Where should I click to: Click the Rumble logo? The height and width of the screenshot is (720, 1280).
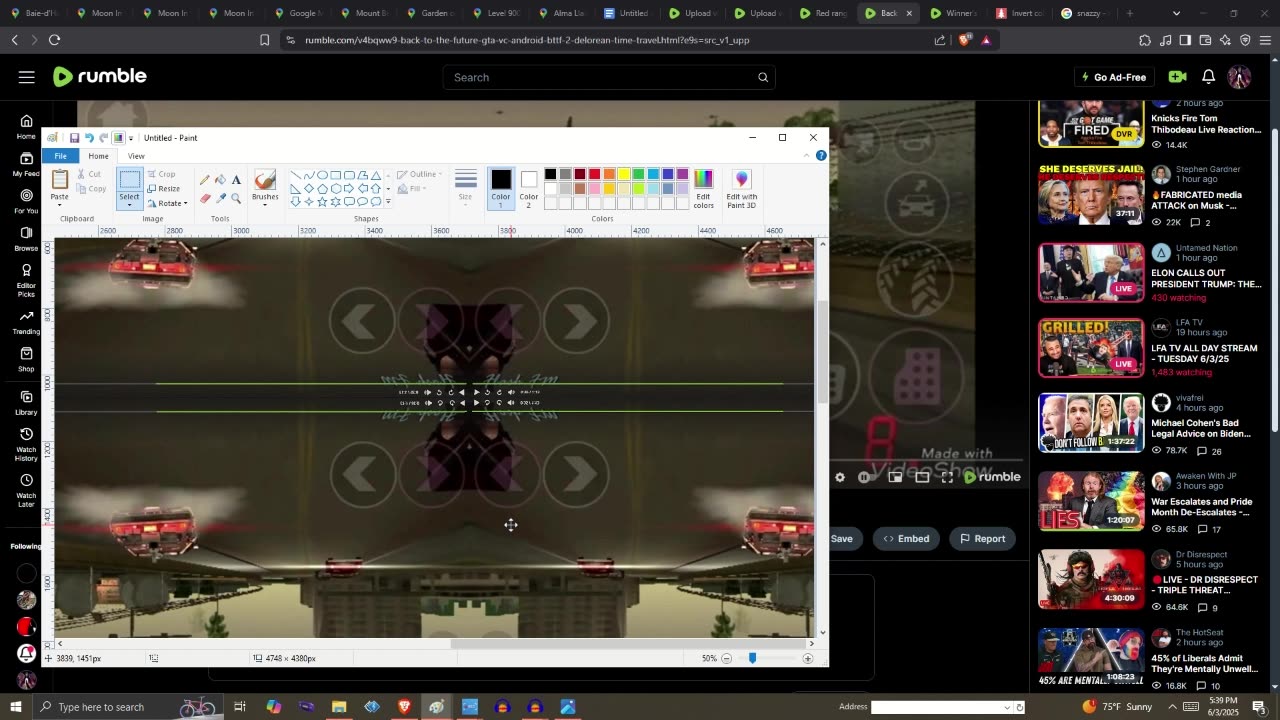click(x=100, y=77)
